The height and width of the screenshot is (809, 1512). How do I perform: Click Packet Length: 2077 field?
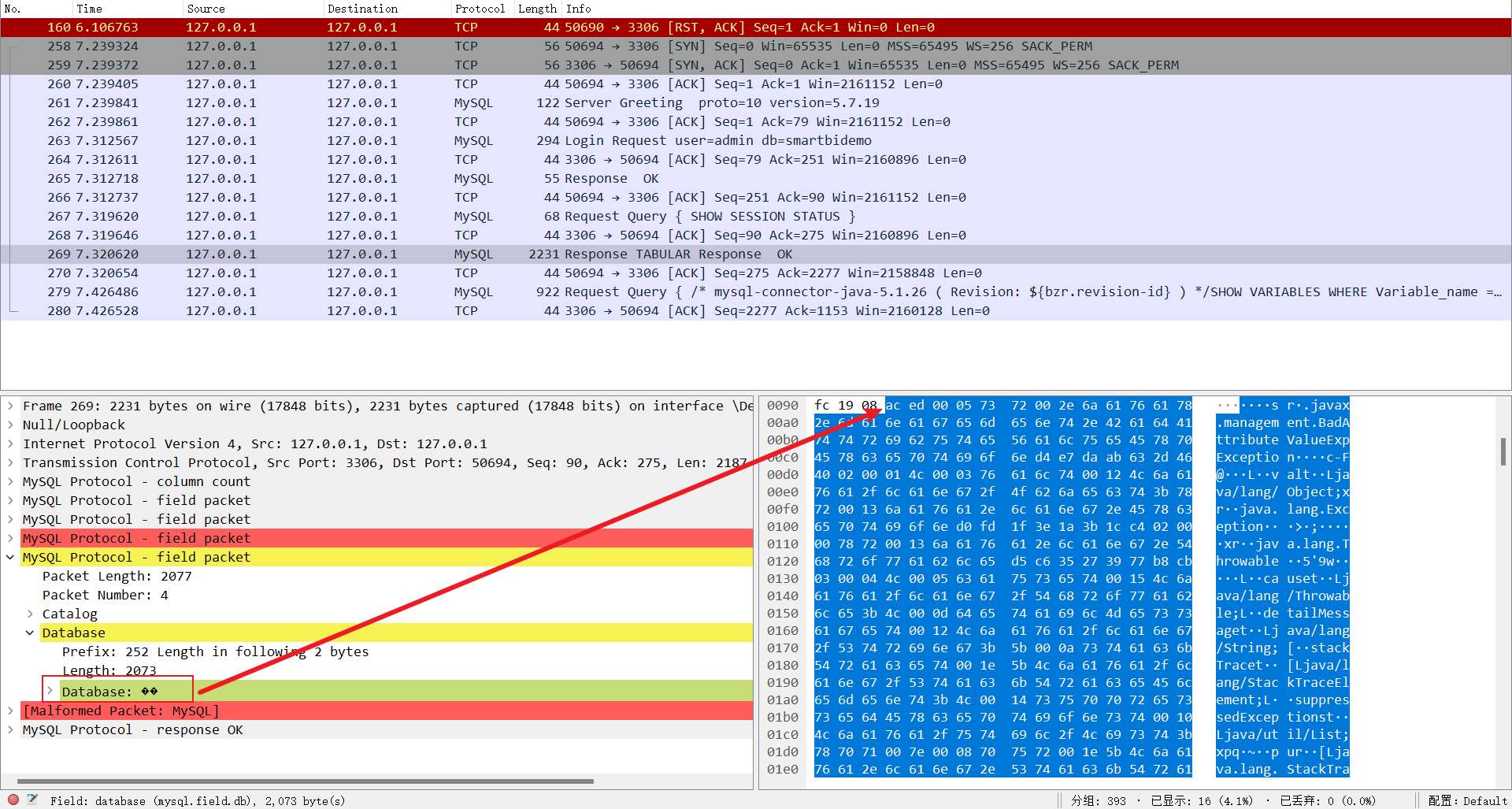[117, 577]
